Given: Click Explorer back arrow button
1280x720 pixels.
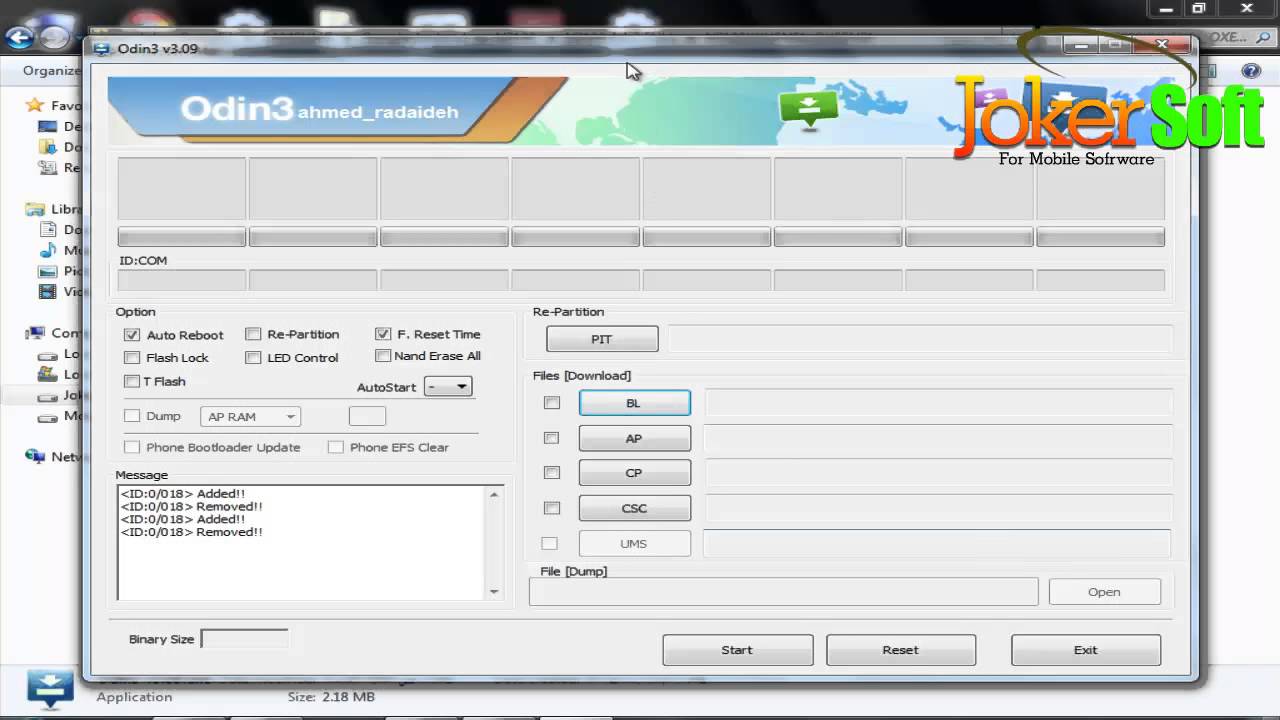Looking at the screenshot, I should click(19, 38).
